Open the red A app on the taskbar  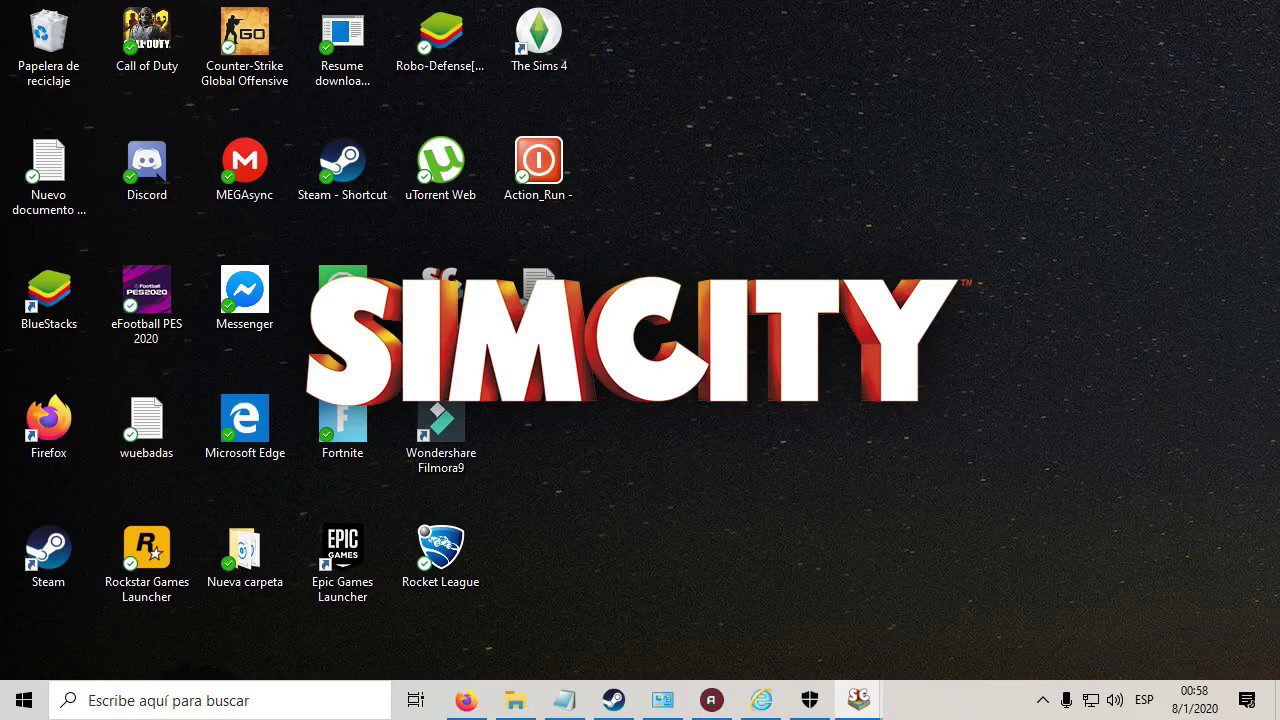coord(711,700)
